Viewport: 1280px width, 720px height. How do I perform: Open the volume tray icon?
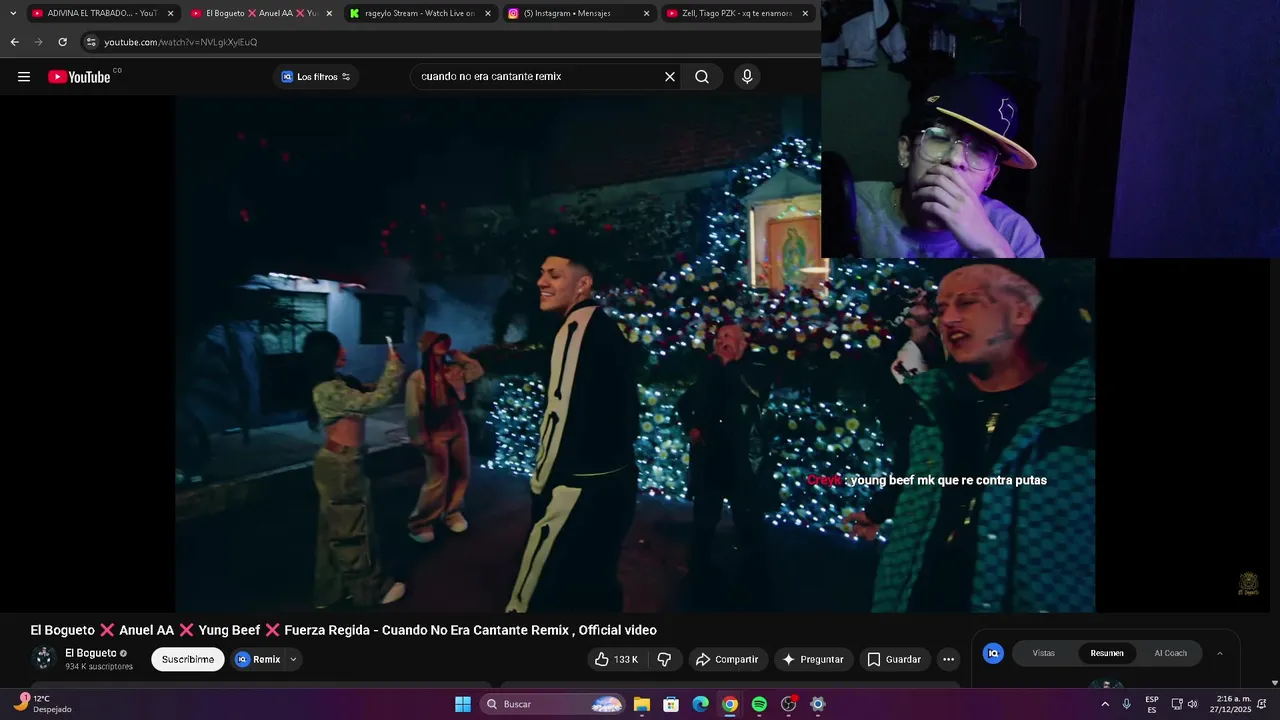[1192, 704]
